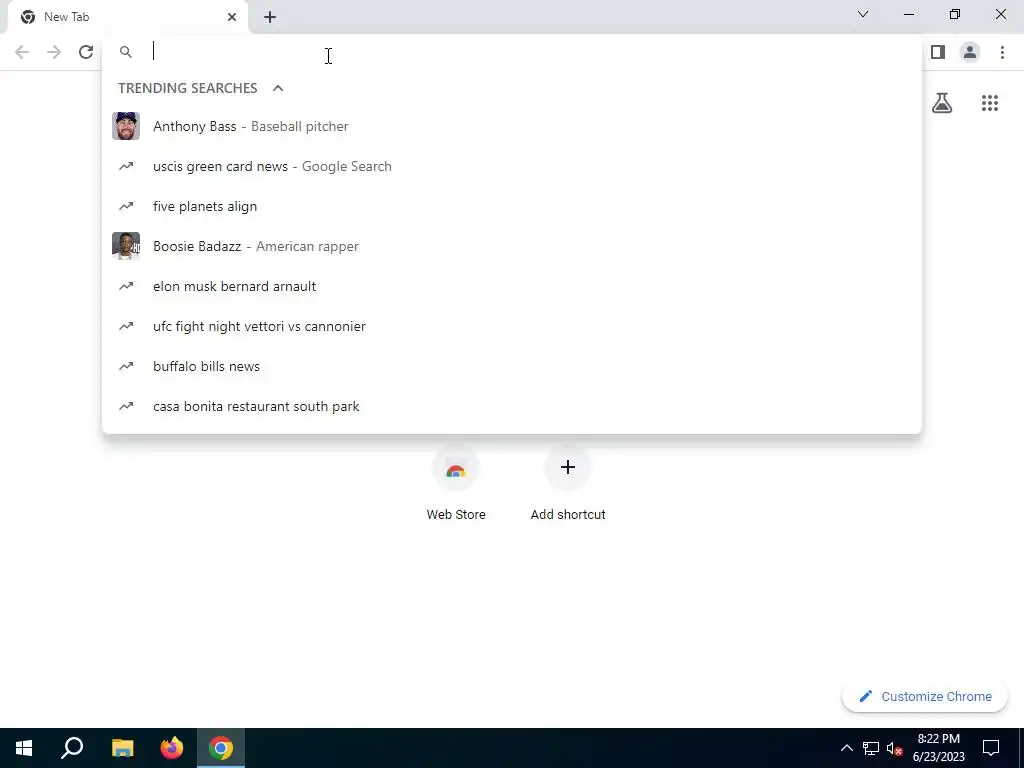Choose buffalo bills news suggestion
The image size is (1024, 768).
512,366
